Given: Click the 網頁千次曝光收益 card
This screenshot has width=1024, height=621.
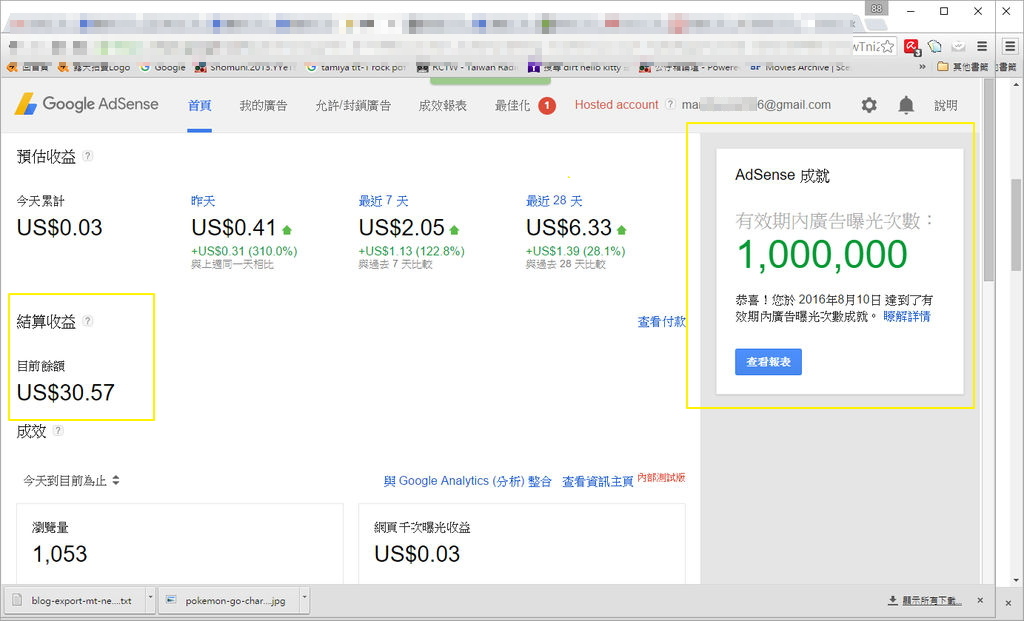Looking at the screenshot, I should pos(522,543).
